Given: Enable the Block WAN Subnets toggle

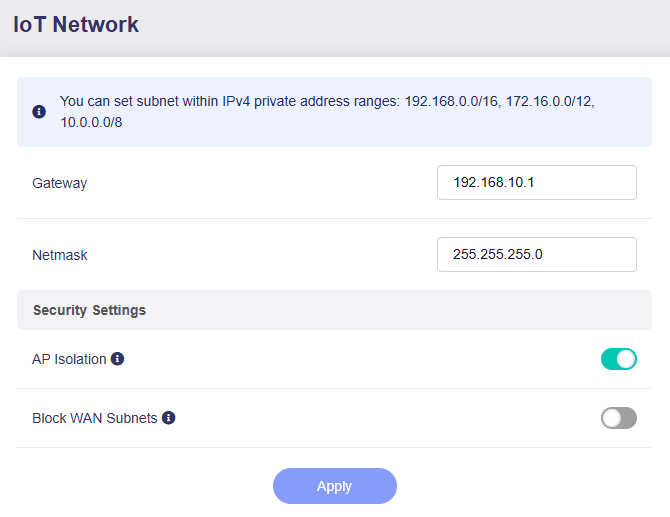Looking at the screenshot, I should tap(619, 418).
